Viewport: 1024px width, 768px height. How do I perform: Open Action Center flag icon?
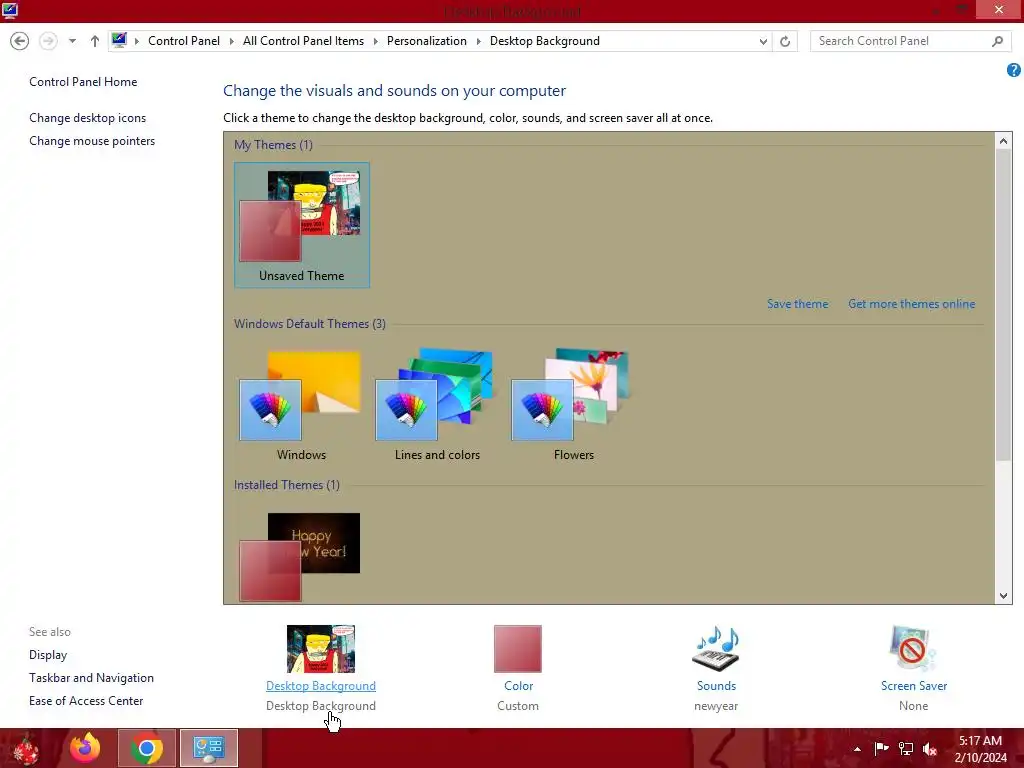pos(882,748)
